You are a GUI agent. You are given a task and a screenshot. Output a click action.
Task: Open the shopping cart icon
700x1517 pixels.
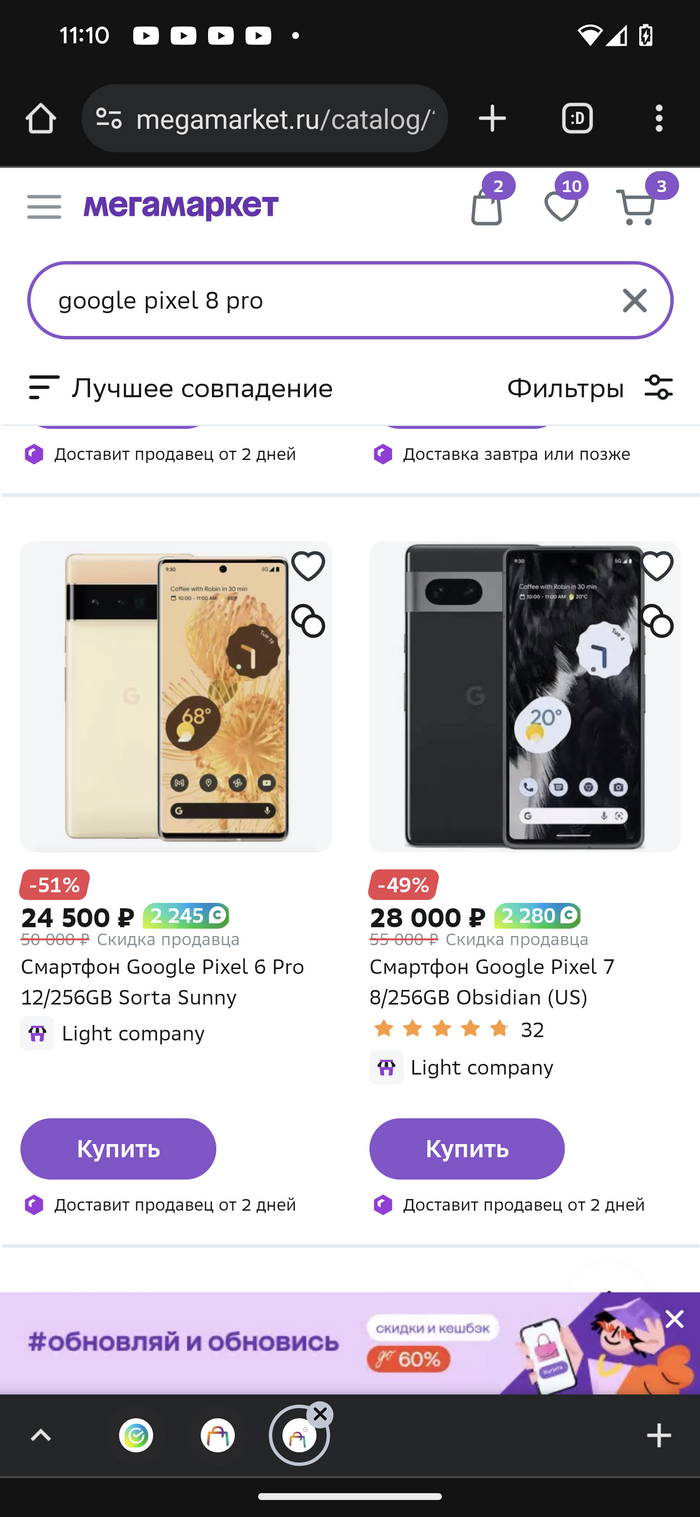coord(636,207)
